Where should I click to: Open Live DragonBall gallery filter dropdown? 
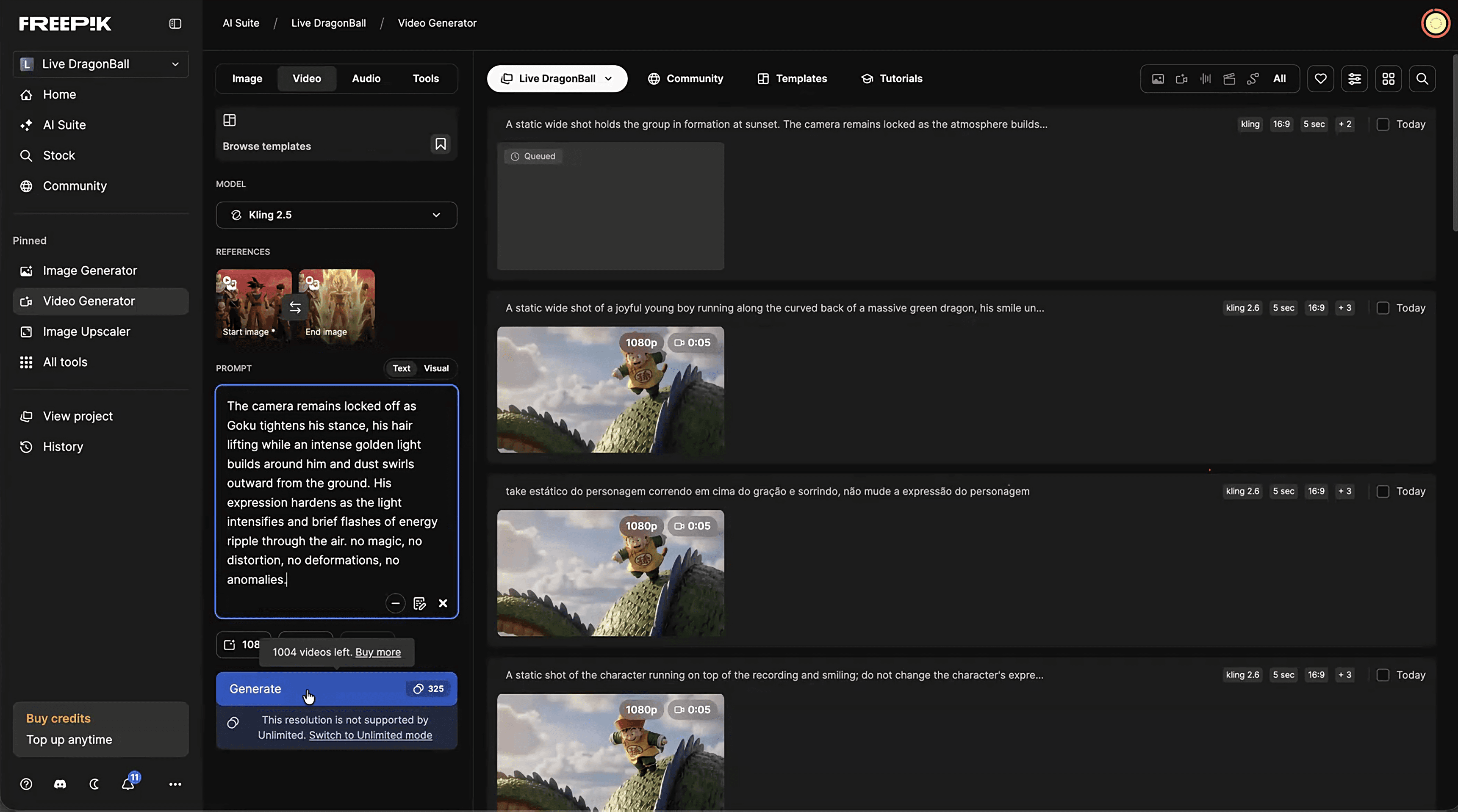point(557,79)
